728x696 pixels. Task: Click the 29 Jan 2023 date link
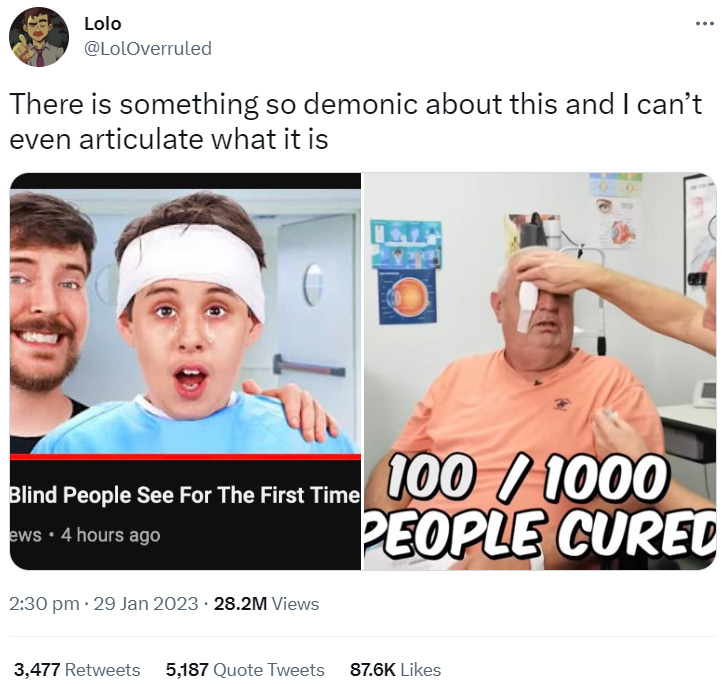click(146, 604)
